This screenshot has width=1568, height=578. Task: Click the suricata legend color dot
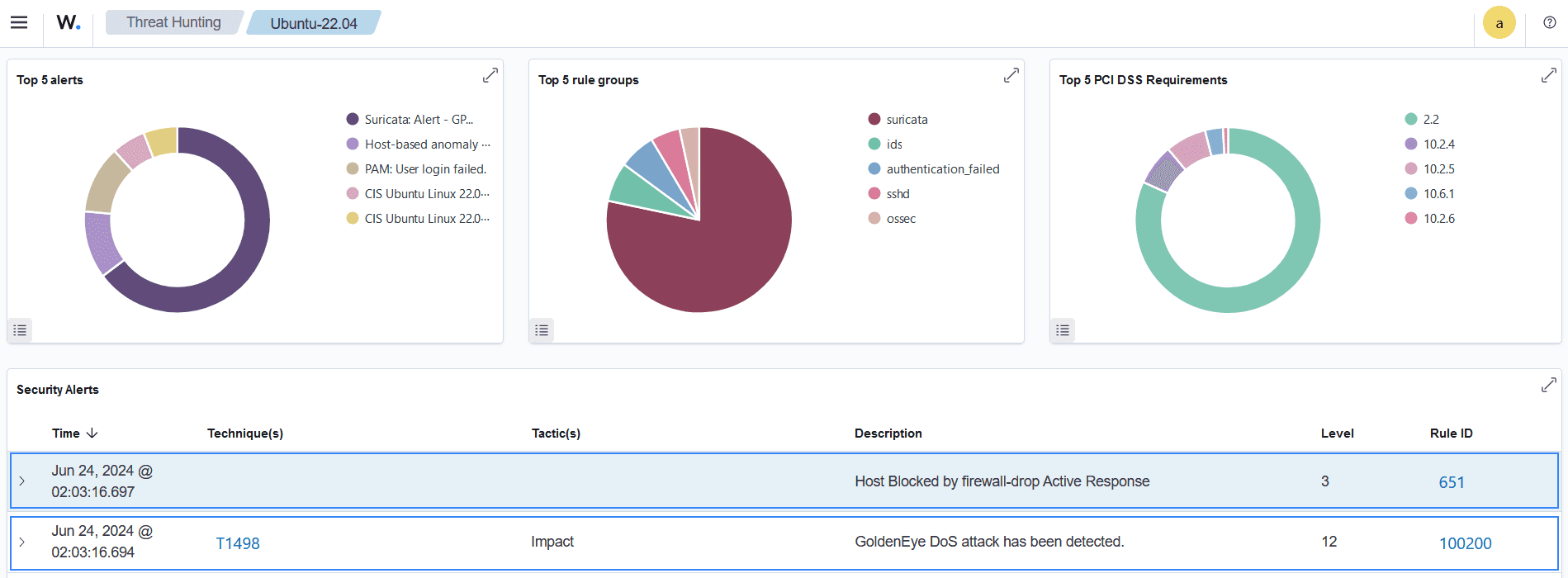tap(874, 120)
